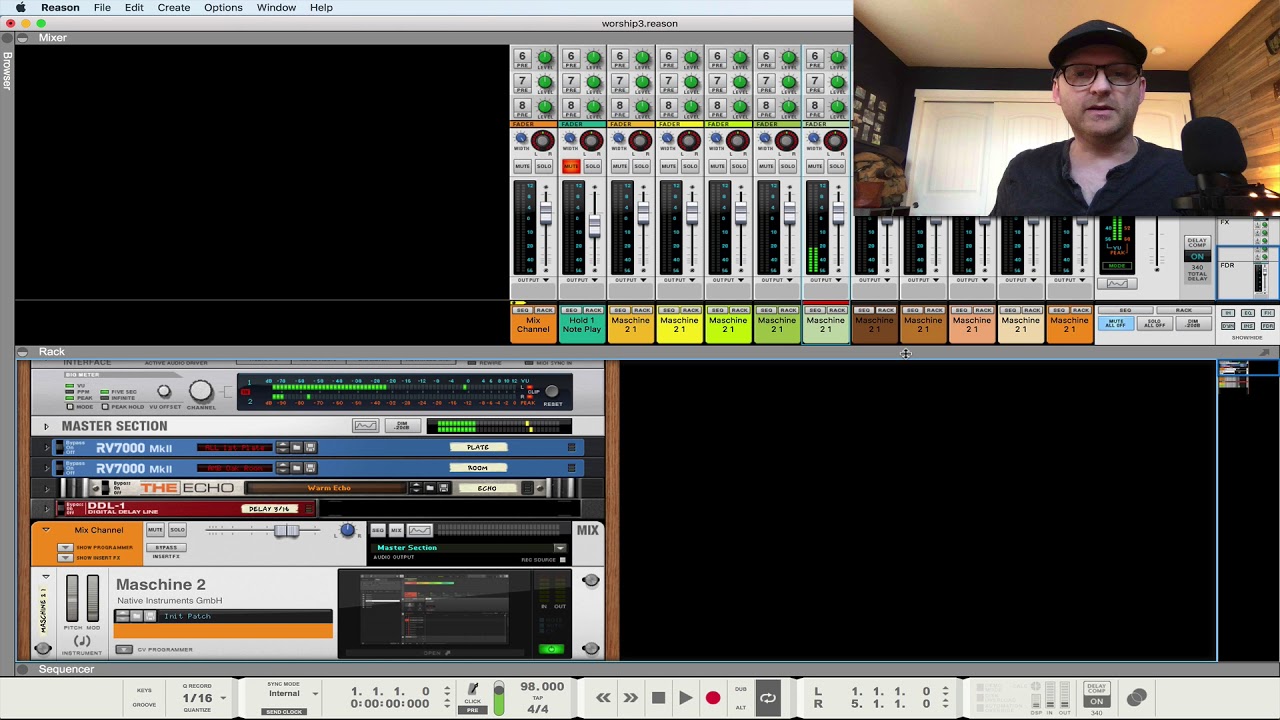This screenshot has width=1280, height=720.
Task: Open the File menu
Action: pyautogui.click(x=102, y=7)
